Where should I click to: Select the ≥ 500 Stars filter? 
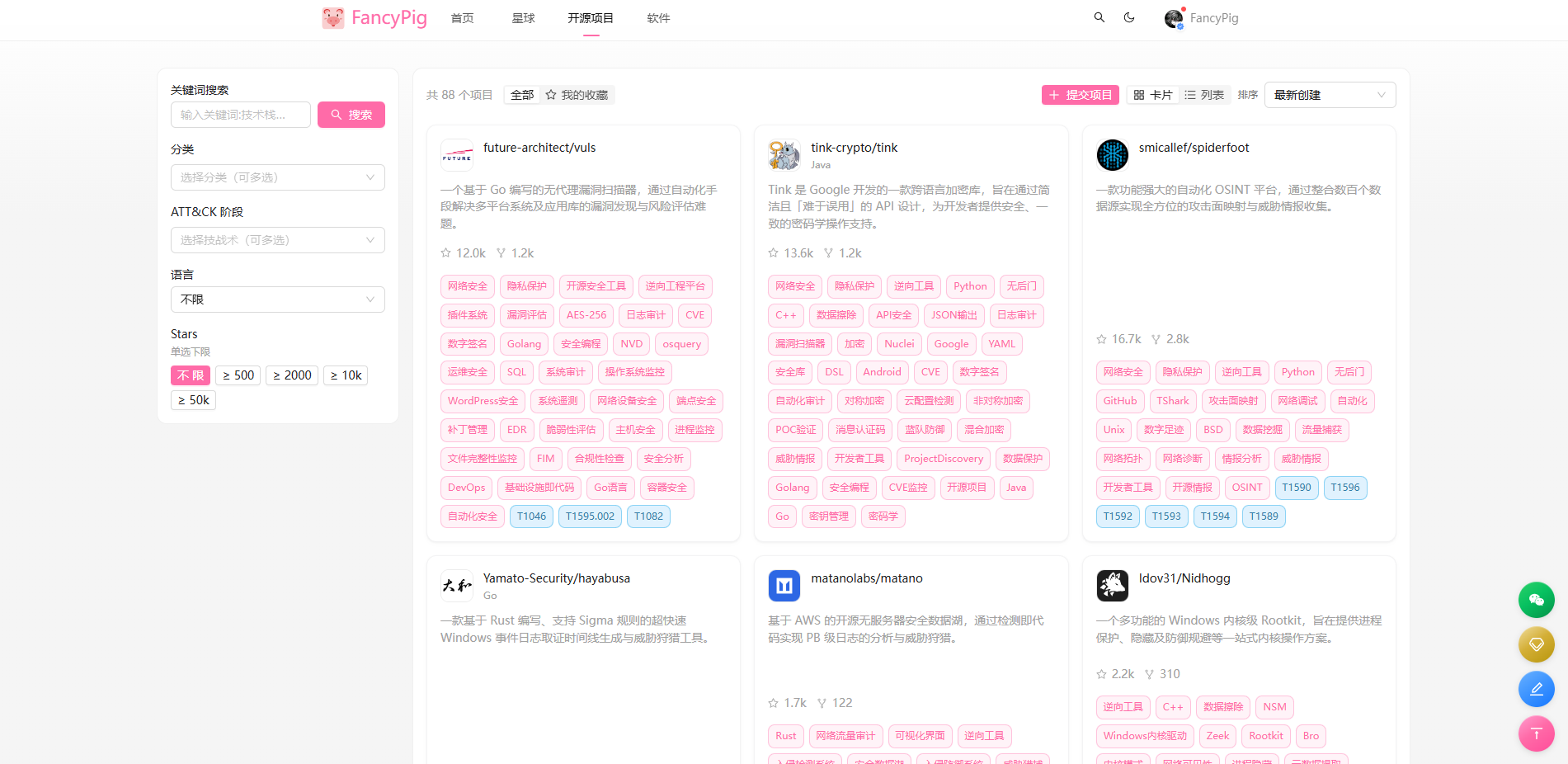click(x=238, y=375)
